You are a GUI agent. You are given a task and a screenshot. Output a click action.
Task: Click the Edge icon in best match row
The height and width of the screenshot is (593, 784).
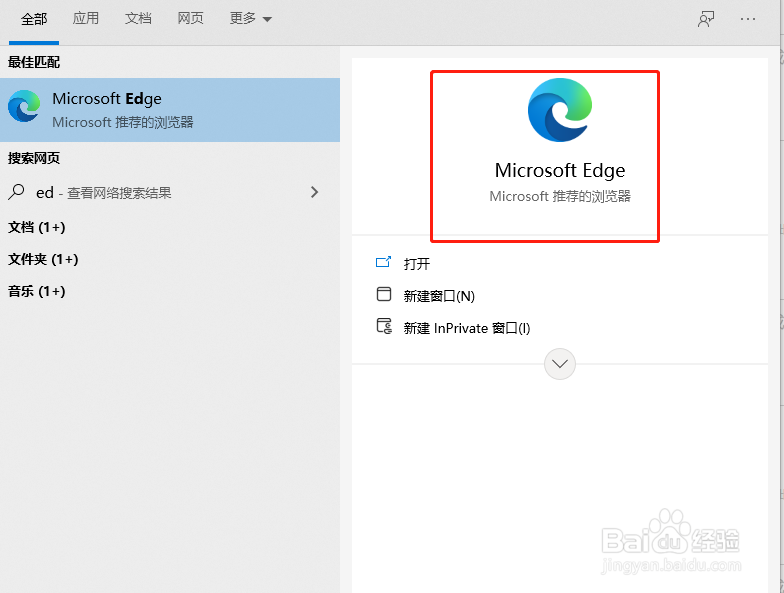coord(24,106)
